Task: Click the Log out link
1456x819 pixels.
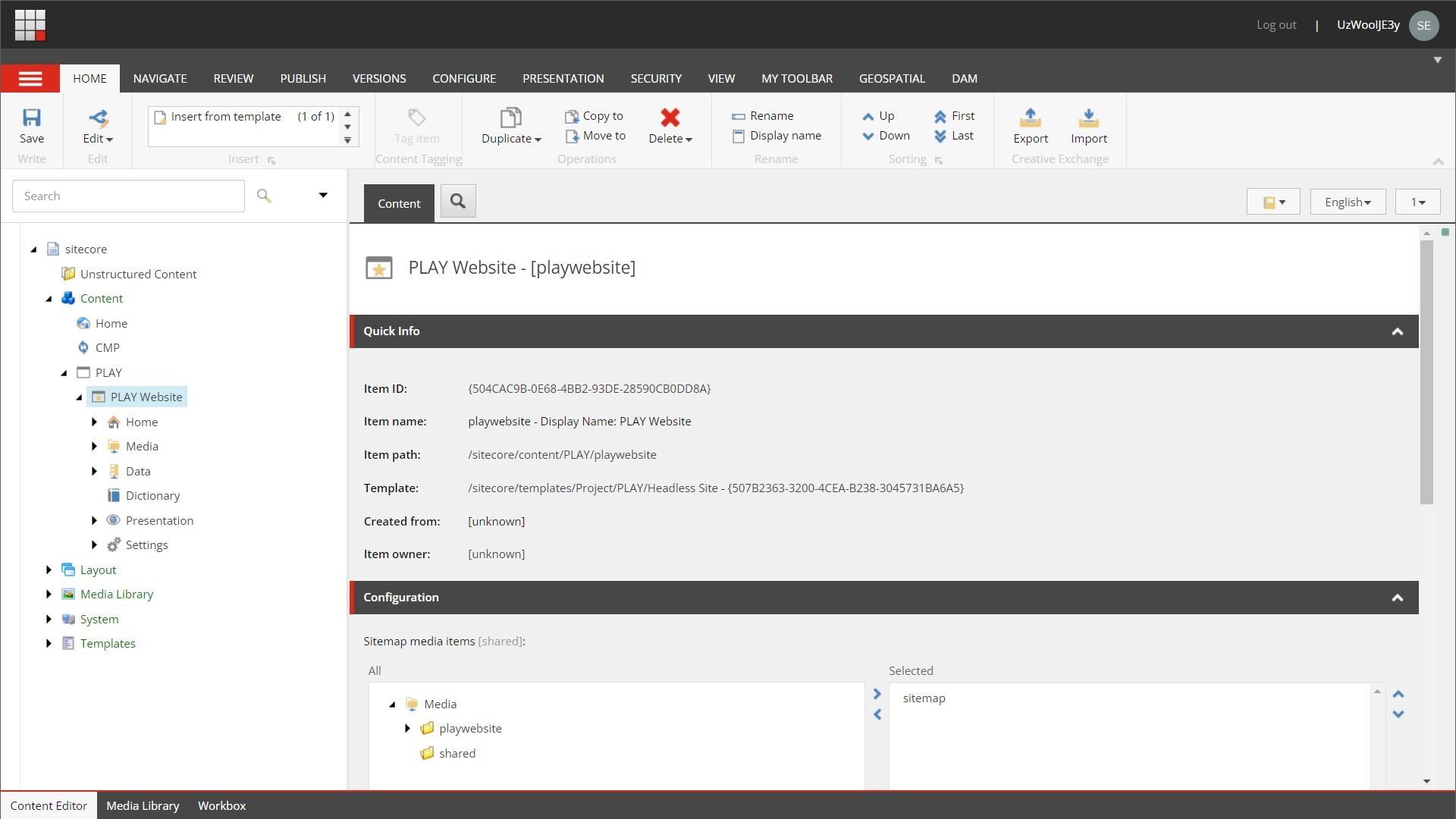Action: coord(1276,25)
